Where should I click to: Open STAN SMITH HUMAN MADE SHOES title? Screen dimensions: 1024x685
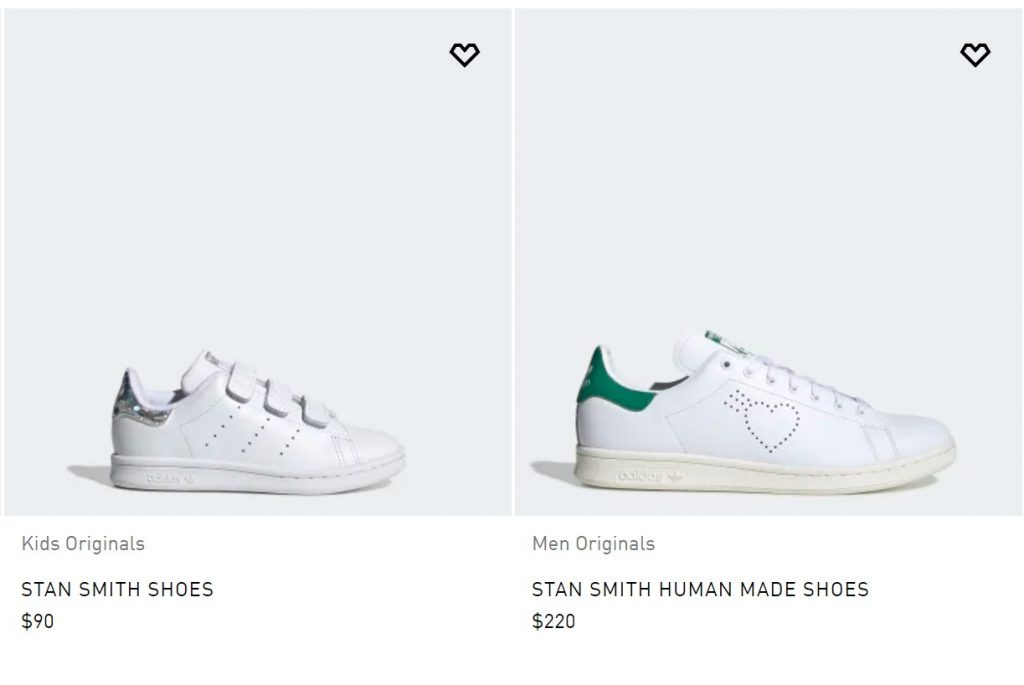[x=700, y=589]
